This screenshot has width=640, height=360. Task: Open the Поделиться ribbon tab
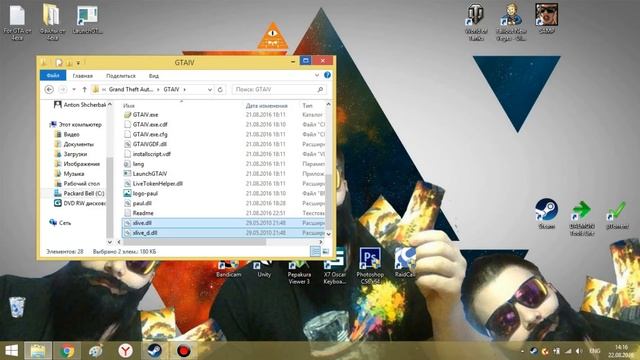point(120,76)
